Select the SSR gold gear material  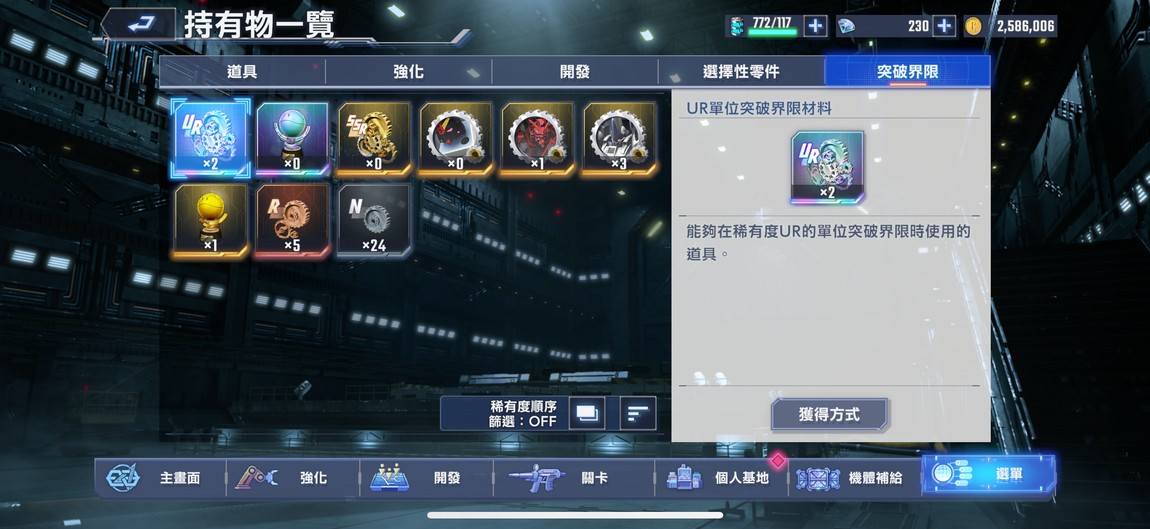click(374, 139)
